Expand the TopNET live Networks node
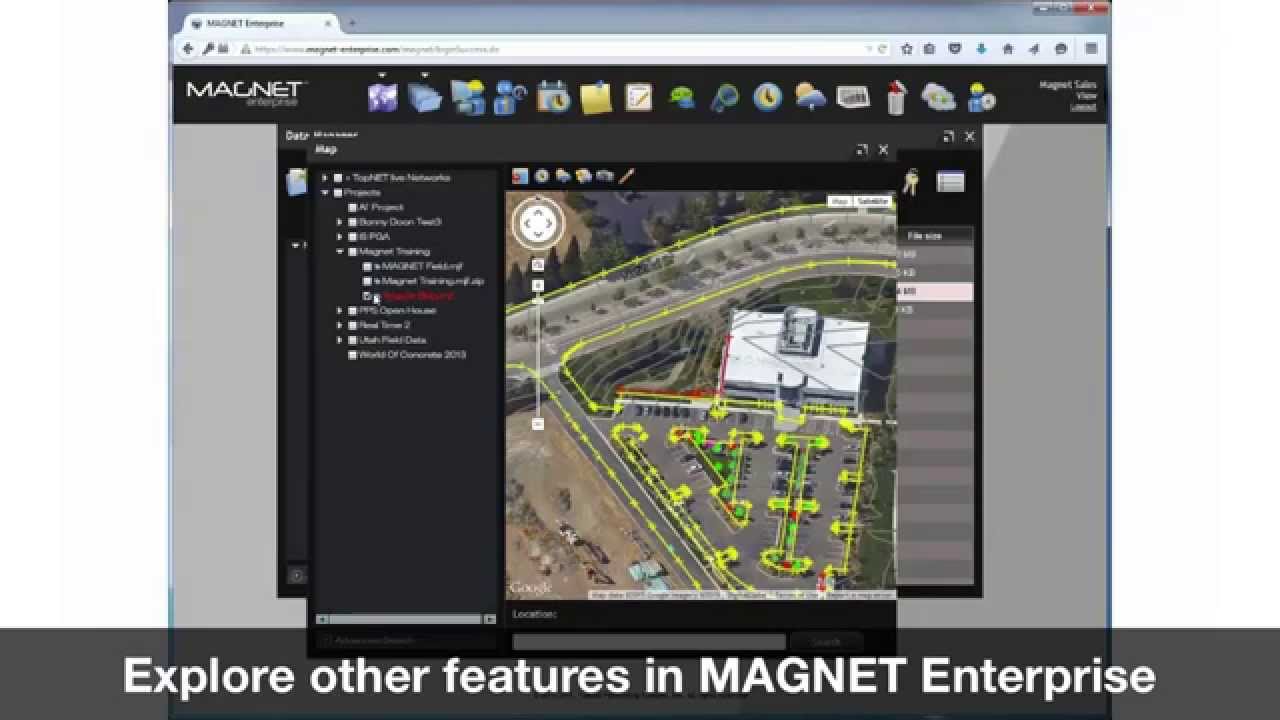Viewport: 1280px width, 720px height. (324, 178)
